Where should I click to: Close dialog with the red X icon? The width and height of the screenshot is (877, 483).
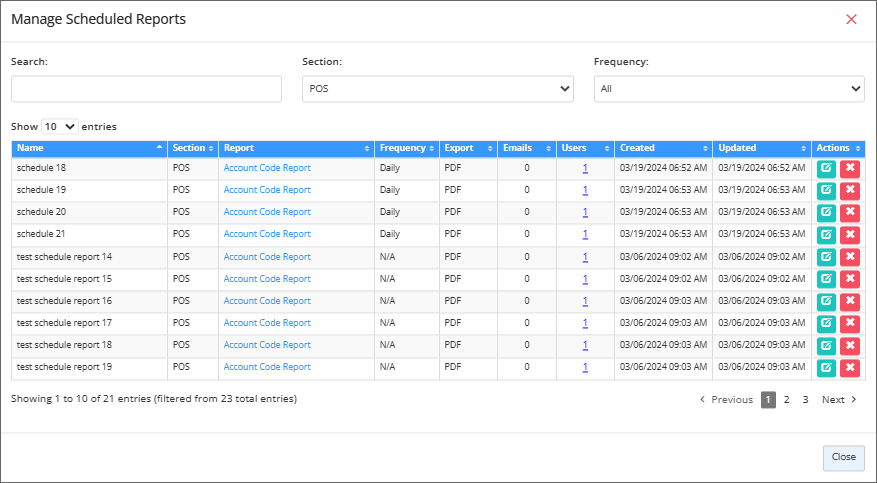point(851,20)
